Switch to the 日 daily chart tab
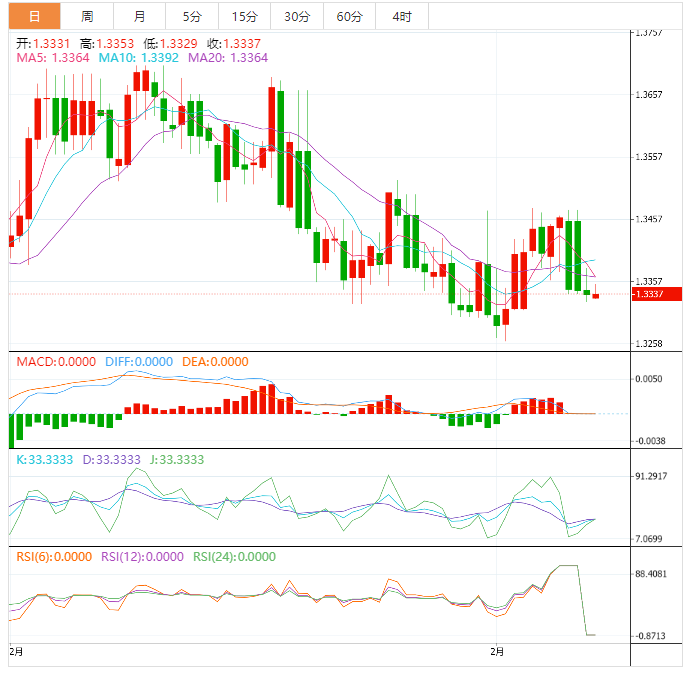 point(34,16)
